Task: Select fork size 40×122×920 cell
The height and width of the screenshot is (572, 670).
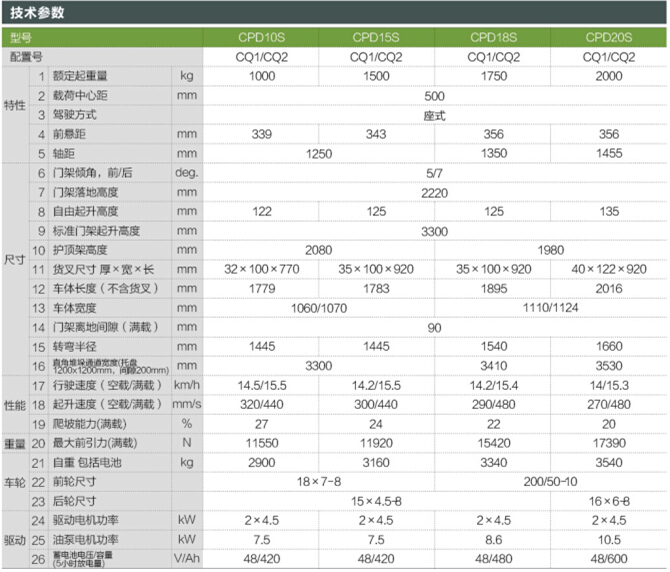Action: [608, 269]
